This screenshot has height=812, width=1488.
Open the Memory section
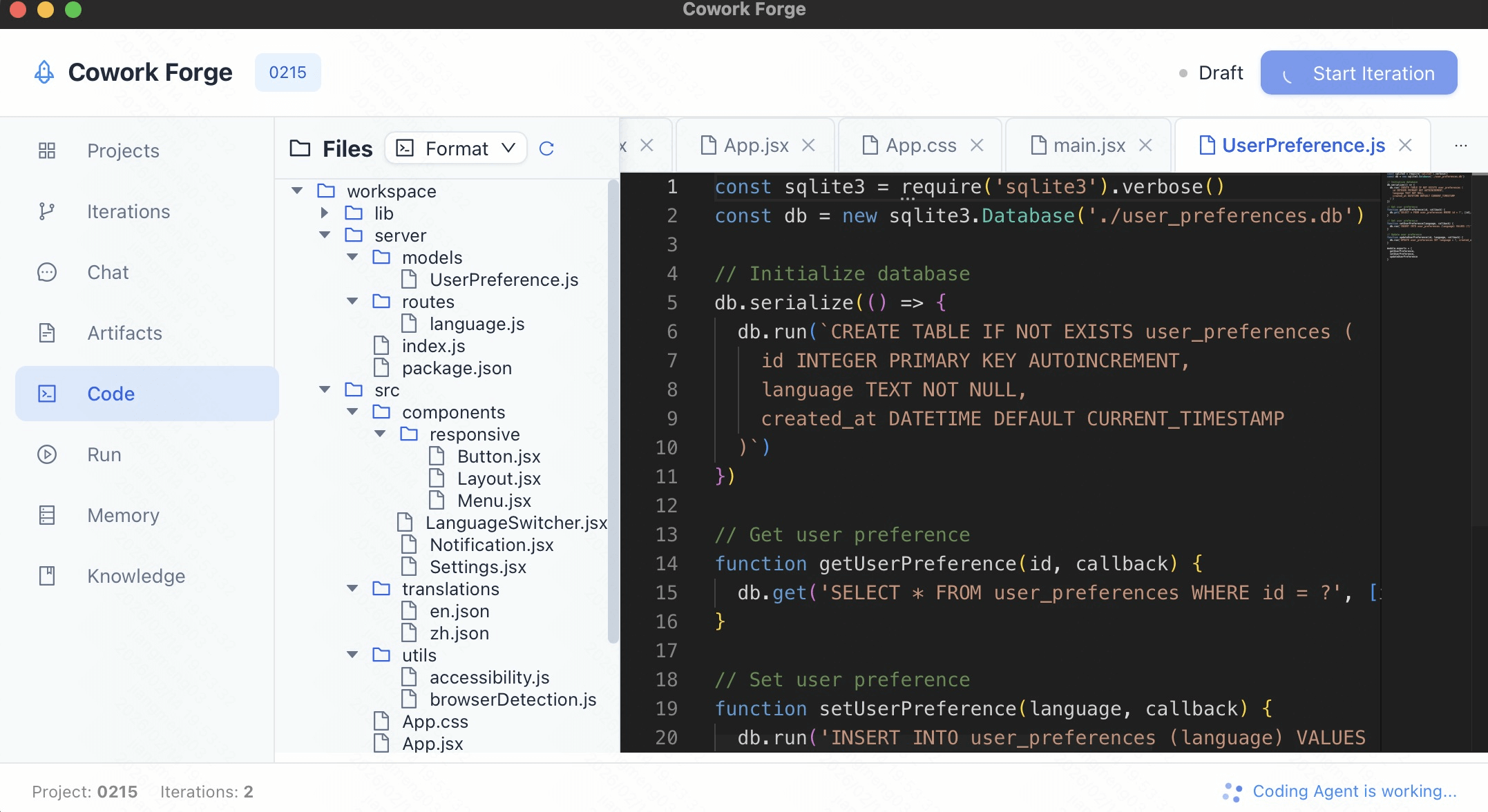pos(123,515)
